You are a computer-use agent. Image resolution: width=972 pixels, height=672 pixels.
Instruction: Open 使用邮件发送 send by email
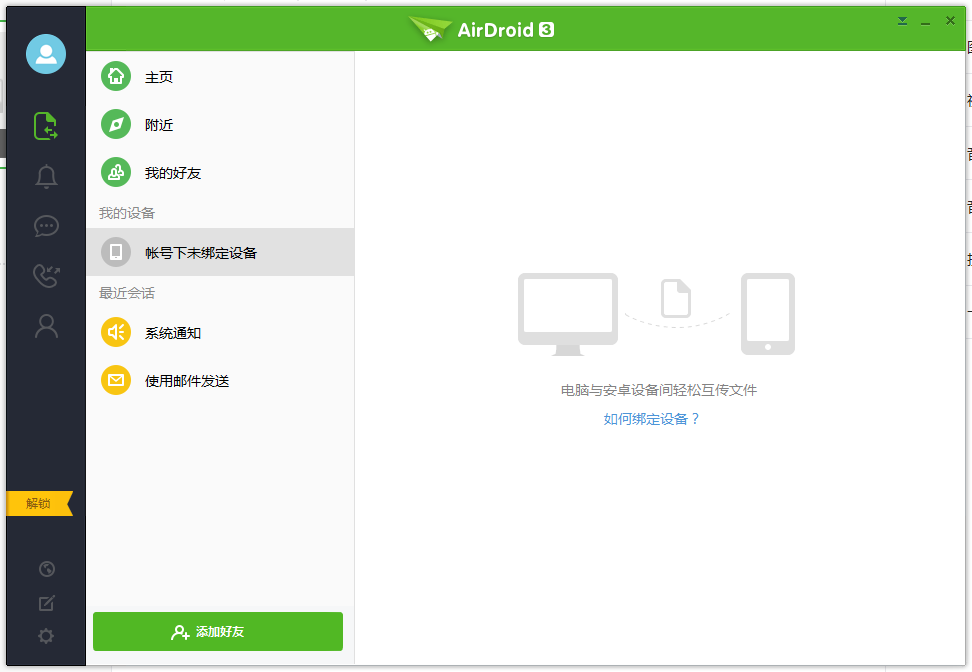186,381
